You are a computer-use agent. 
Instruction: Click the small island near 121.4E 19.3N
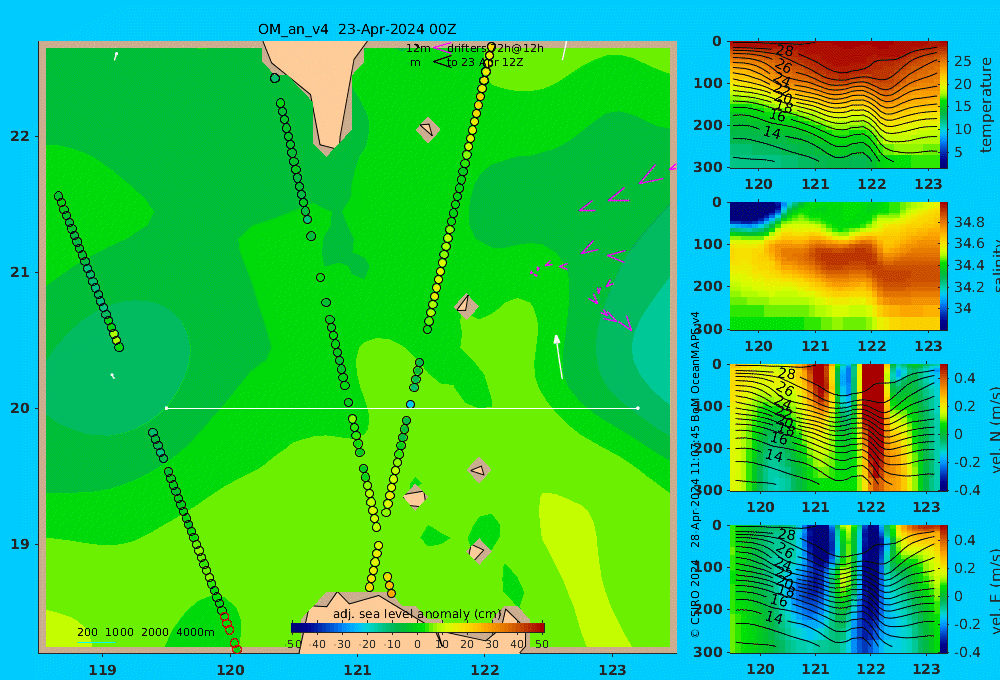click(x=415, y=497)
